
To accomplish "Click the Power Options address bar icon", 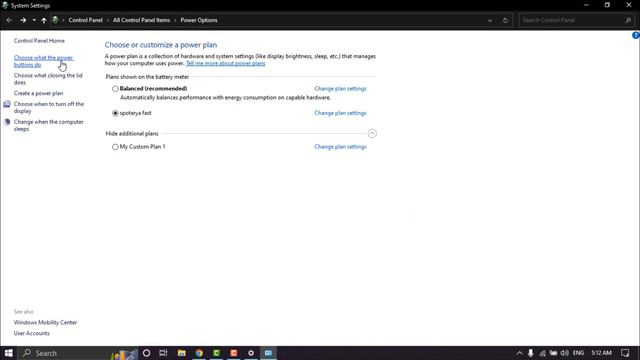I will tap(55, 20).
